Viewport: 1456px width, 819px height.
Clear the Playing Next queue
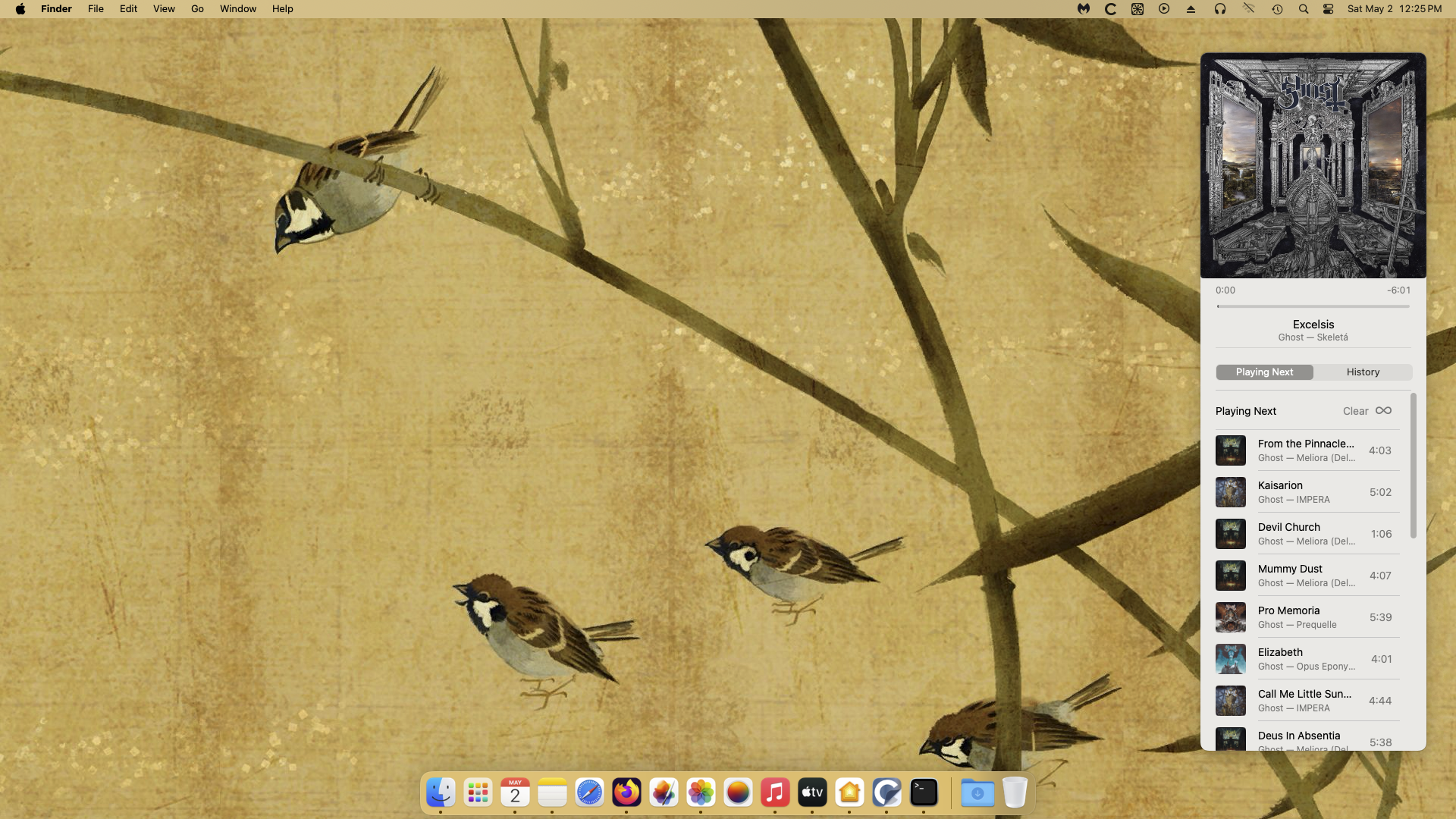point(1355,411)
